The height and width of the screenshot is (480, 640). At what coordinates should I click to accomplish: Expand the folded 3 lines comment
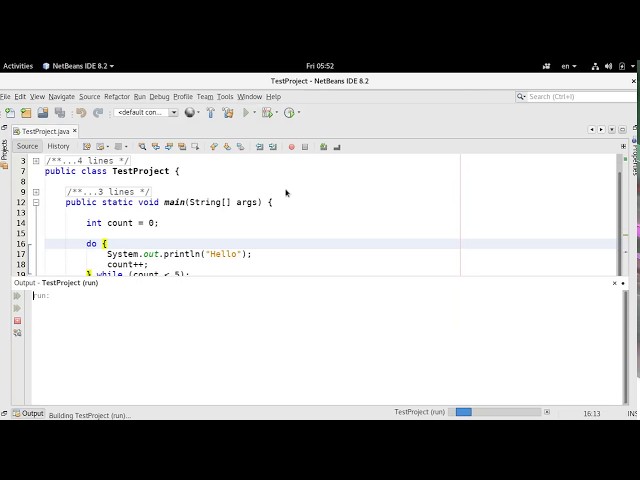36,192
